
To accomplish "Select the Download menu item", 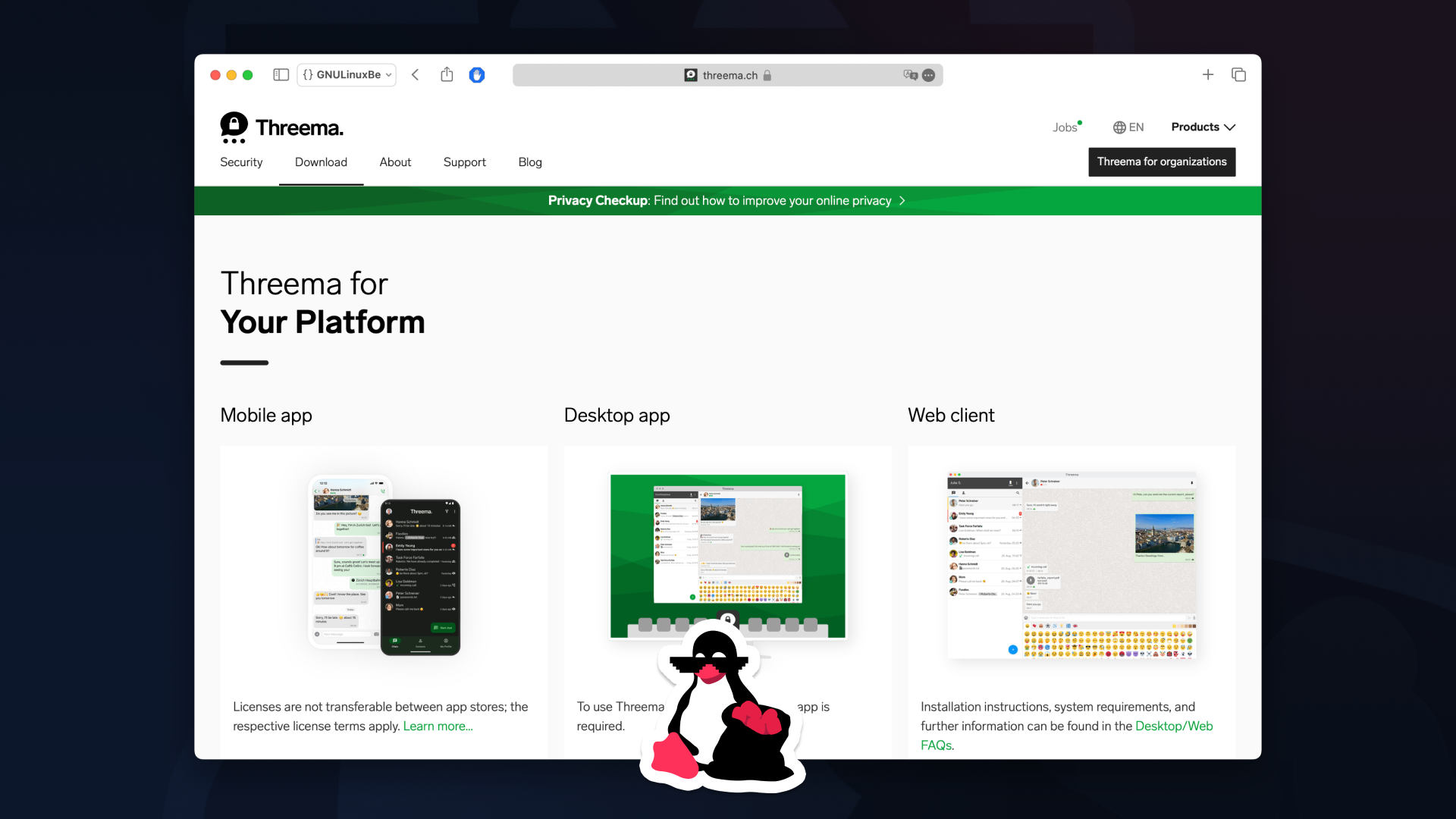I will coord(321,162).
